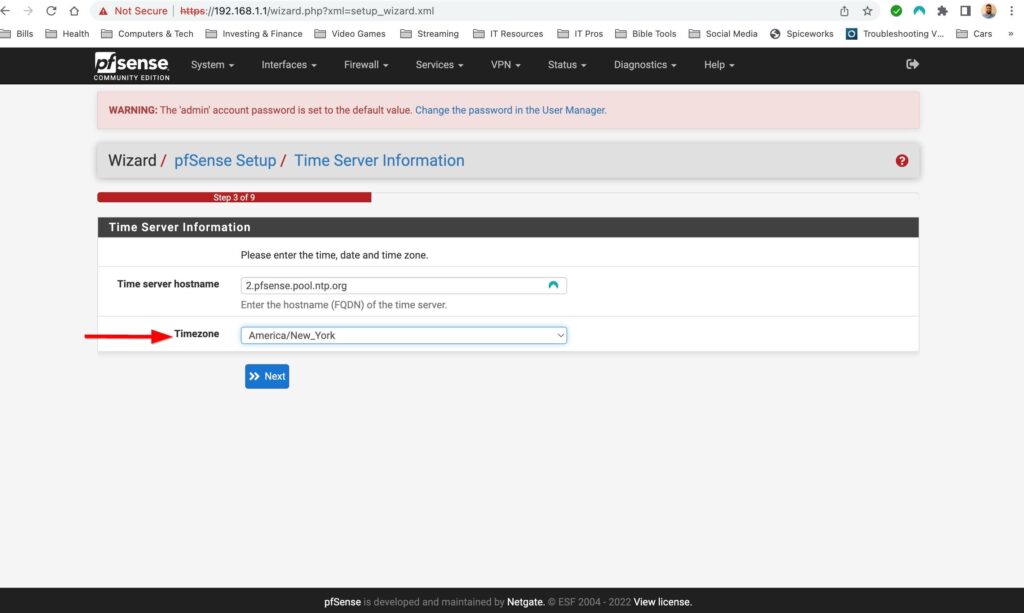Open the red help question mark icon
This screenshot has height=613, width=1024.
(902, 161)
